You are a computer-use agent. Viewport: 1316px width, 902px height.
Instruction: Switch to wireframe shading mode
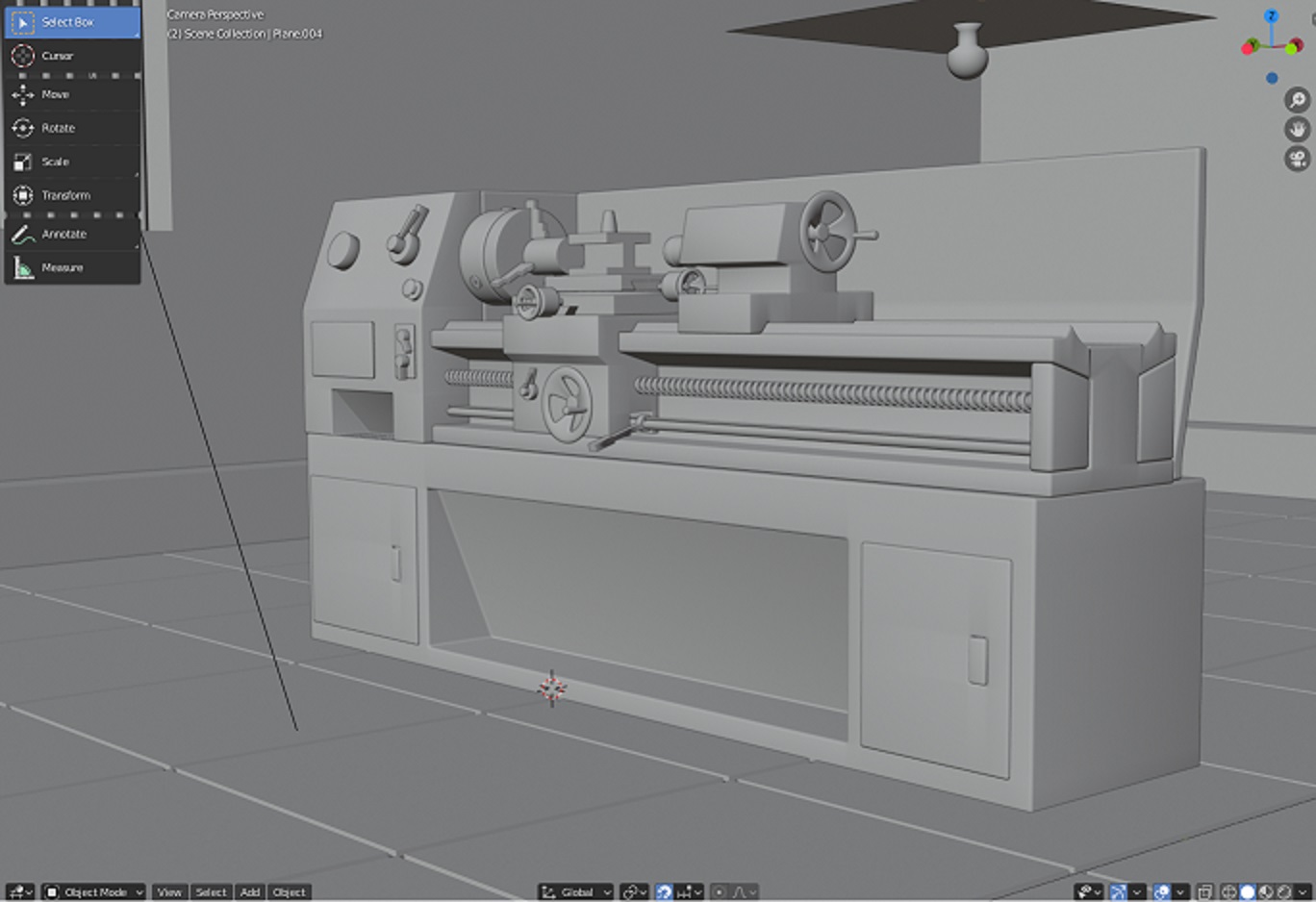(x=1228, y=892)
